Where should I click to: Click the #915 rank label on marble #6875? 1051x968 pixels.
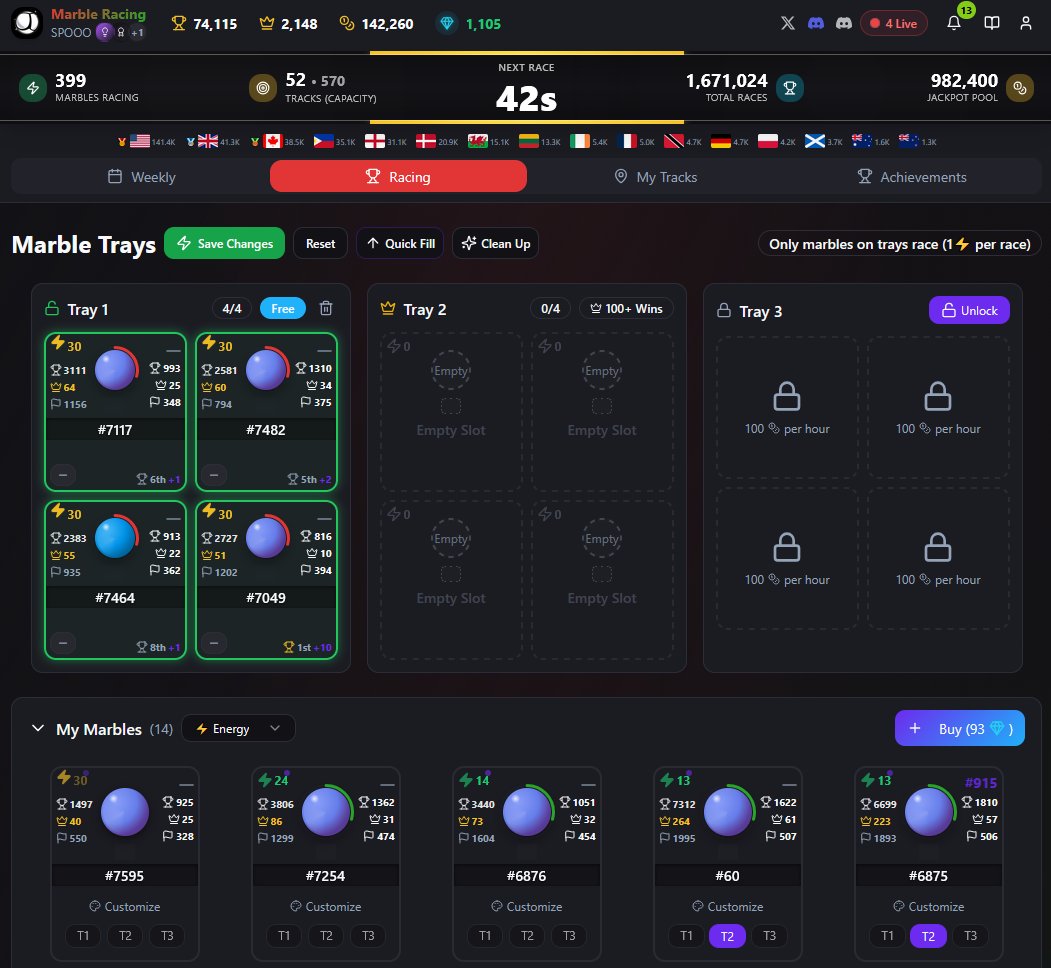point(981,782)
